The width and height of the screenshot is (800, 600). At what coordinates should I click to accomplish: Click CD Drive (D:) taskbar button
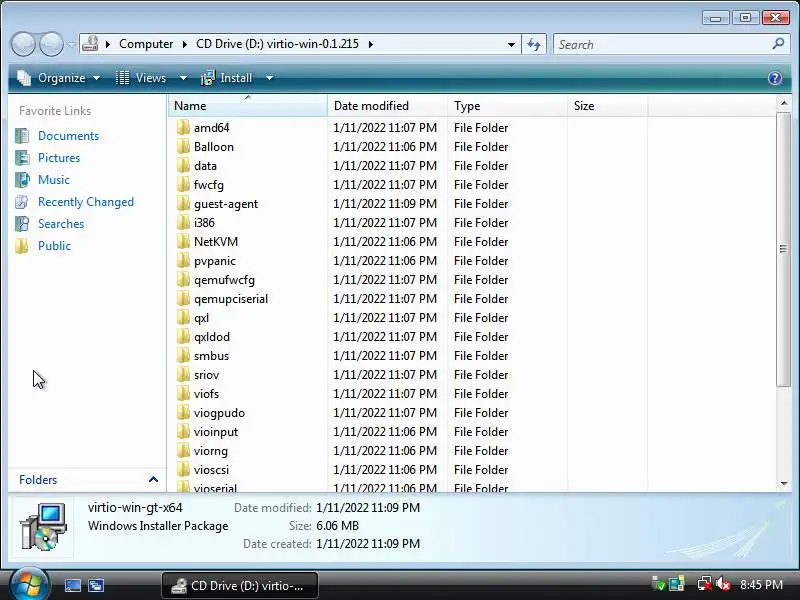(240, 586)
